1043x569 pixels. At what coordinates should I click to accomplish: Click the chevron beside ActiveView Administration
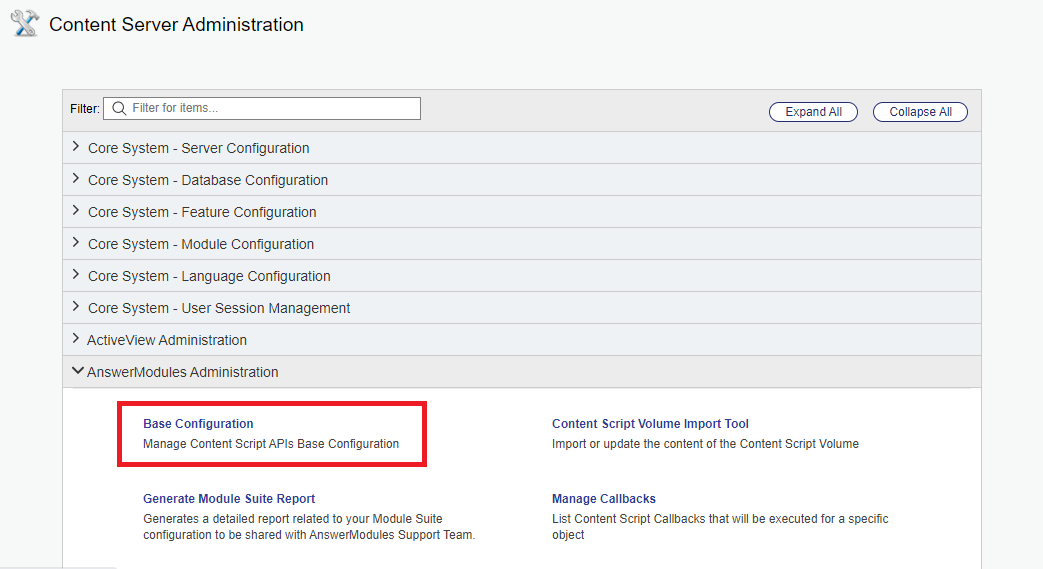tap(76, 340)
